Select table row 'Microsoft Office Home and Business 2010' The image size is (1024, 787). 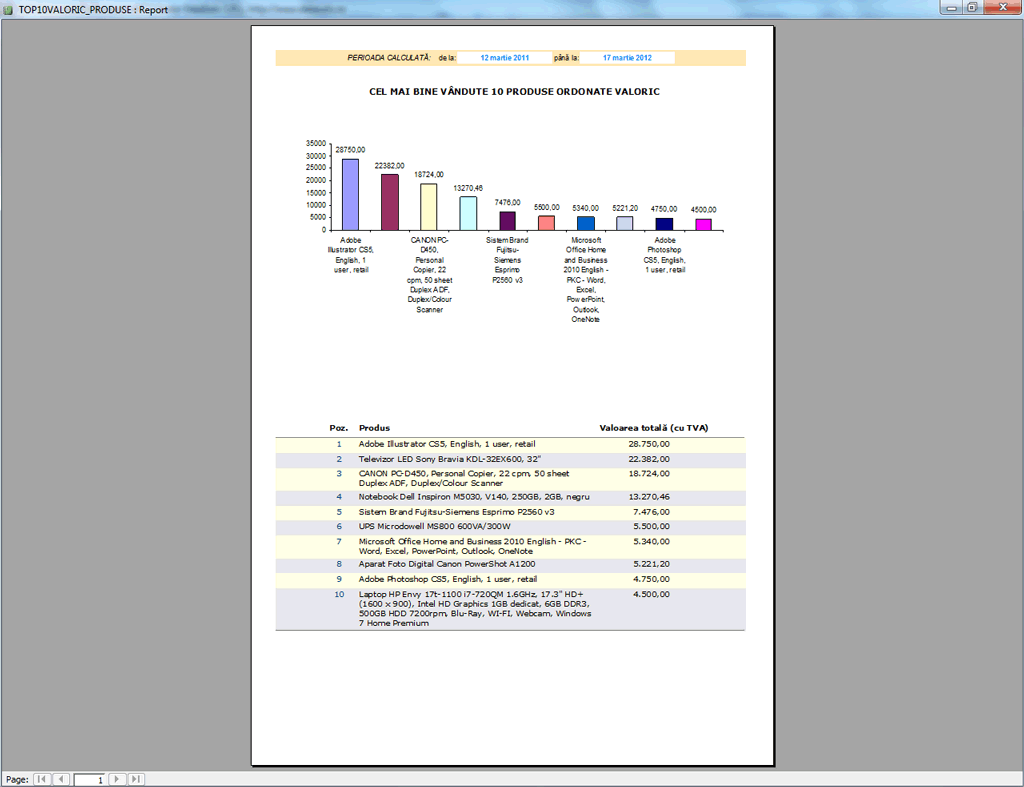pos(510,547)
